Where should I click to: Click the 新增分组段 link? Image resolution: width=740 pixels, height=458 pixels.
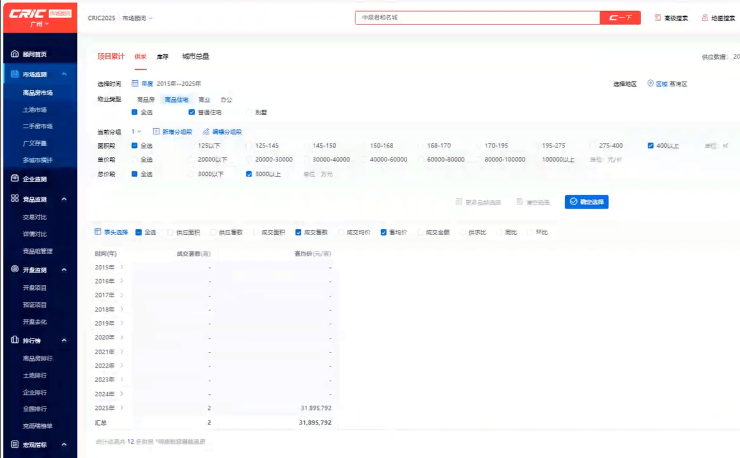click(x=172, y=132)
